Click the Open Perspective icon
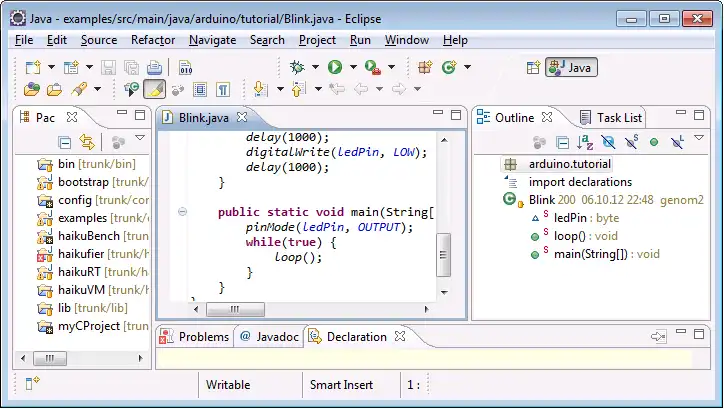This screenshot has width=724, height=409. pos(533,67)
